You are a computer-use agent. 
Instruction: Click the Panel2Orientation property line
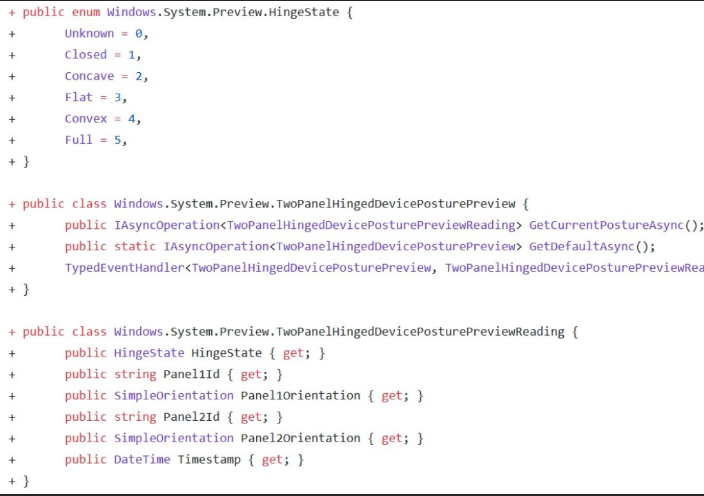pyautogui.click(x=244, y=439)
